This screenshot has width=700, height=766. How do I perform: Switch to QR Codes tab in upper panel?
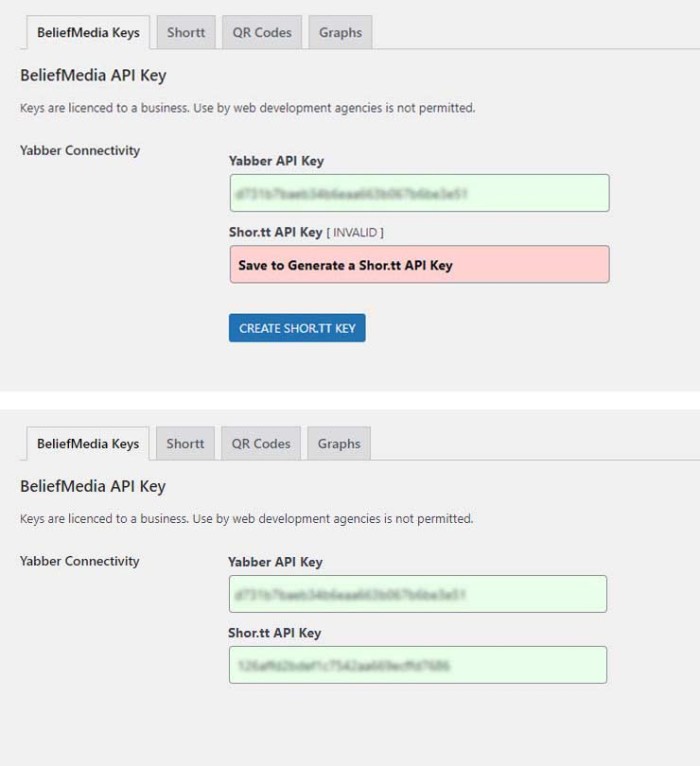click(x=262, y=32)
